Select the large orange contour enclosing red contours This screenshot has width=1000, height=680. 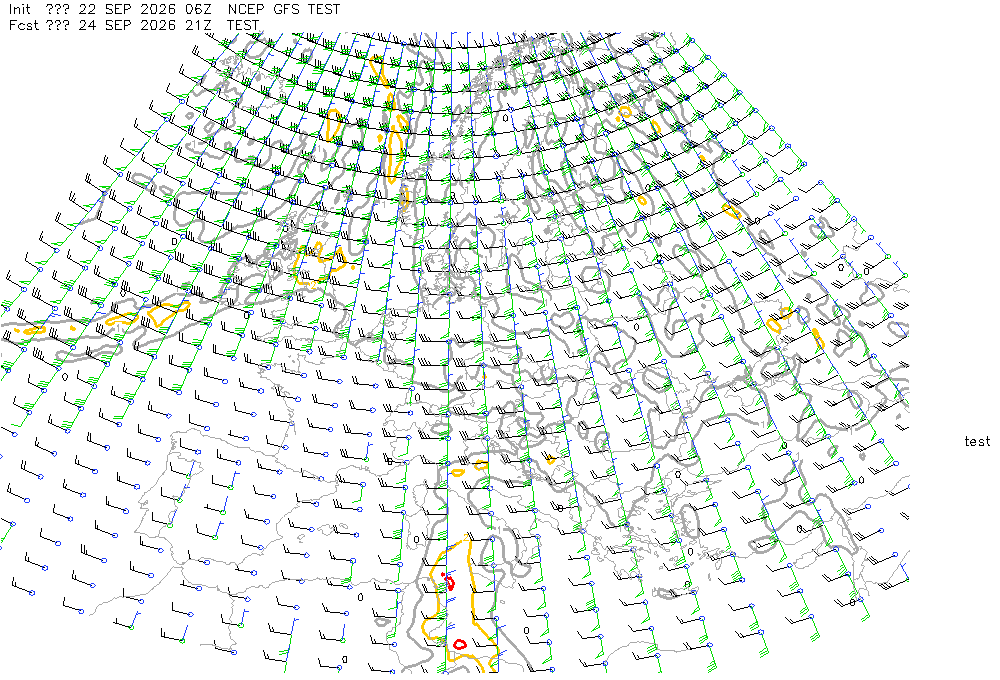462,603
